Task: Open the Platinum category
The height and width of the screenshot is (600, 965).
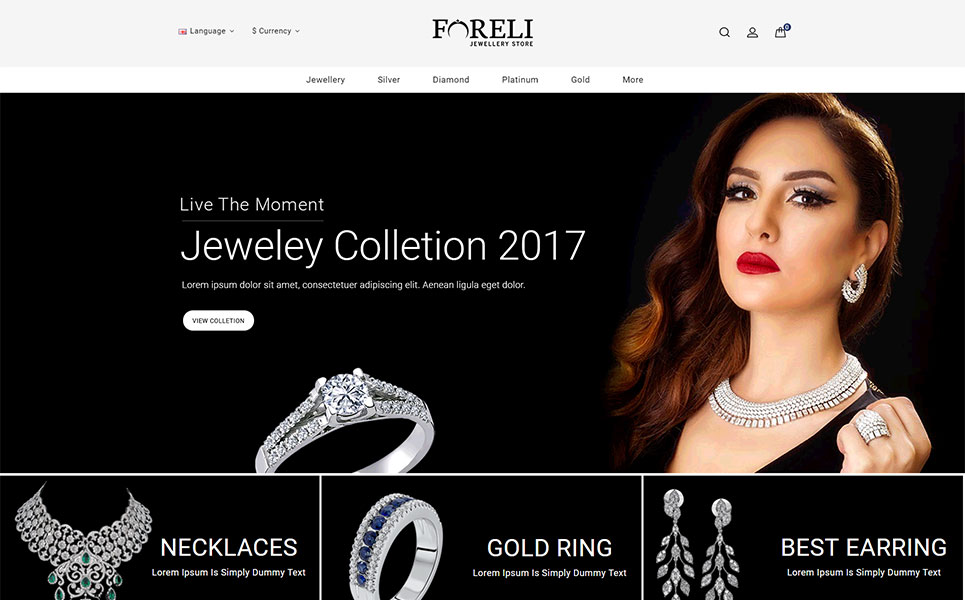Action: click(520, 79)
